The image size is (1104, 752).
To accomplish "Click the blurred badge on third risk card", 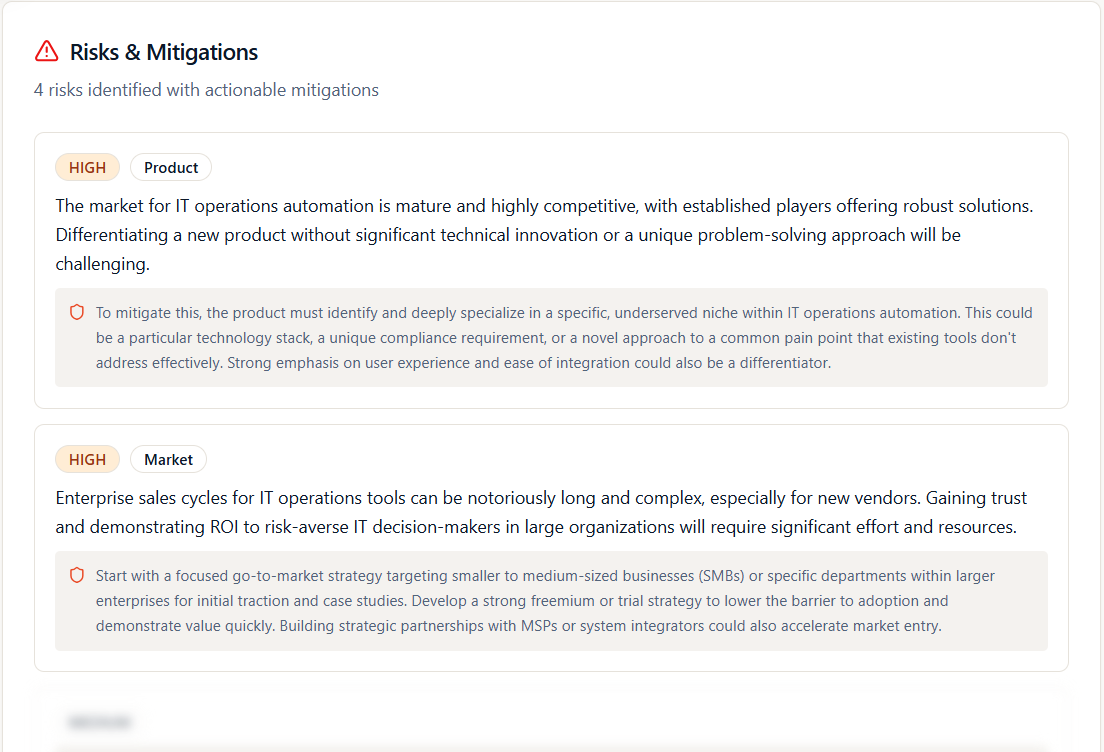I will coord(99,722).
